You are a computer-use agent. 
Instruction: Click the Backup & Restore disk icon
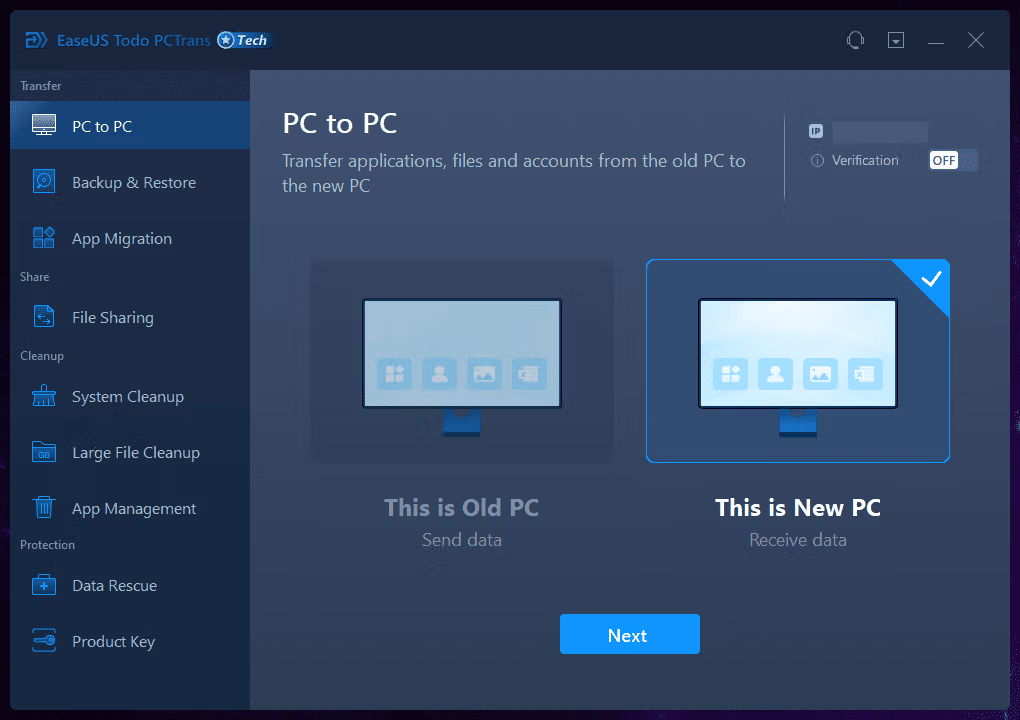44,181
